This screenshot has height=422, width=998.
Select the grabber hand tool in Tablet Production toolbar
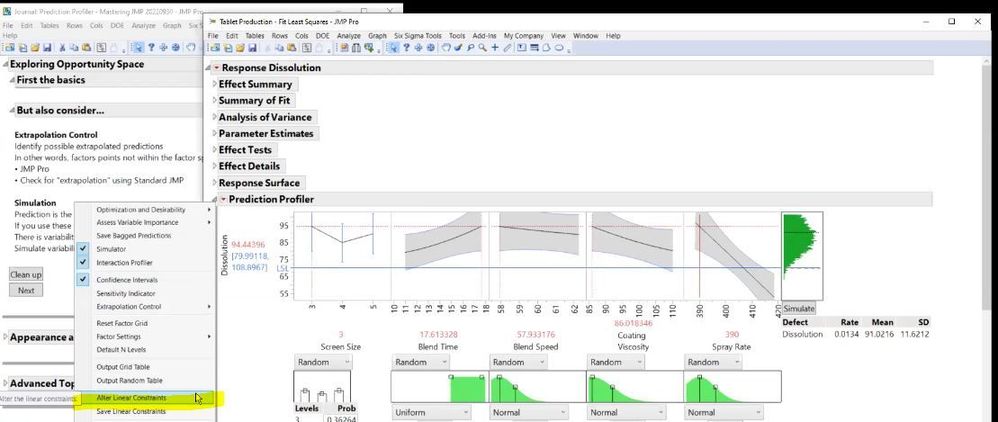[x=446, y=48]
